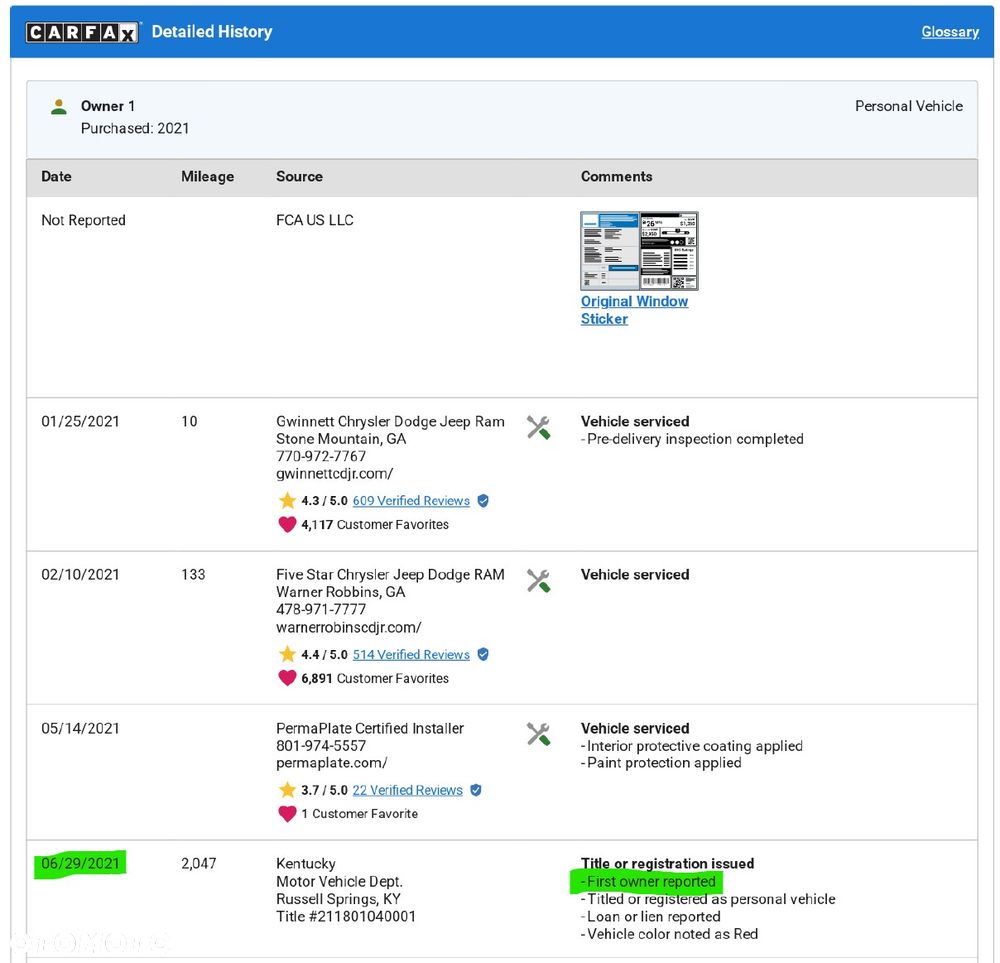Select the highlighted 06/29/2021 date
This screenshot has width=1000, height=963.
point(80,864)
